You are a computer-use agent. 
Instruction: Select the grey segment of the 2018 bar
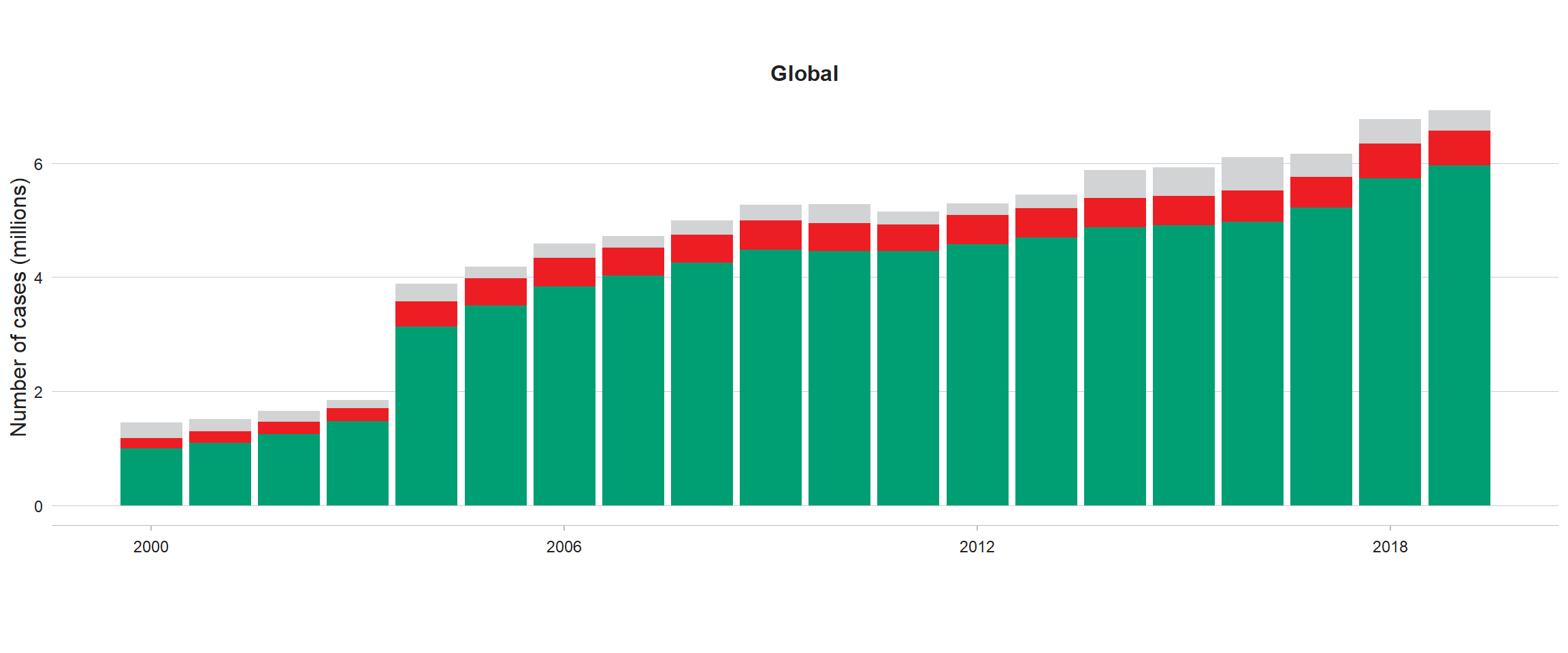pyautogui.click(x=1390, y=131)
